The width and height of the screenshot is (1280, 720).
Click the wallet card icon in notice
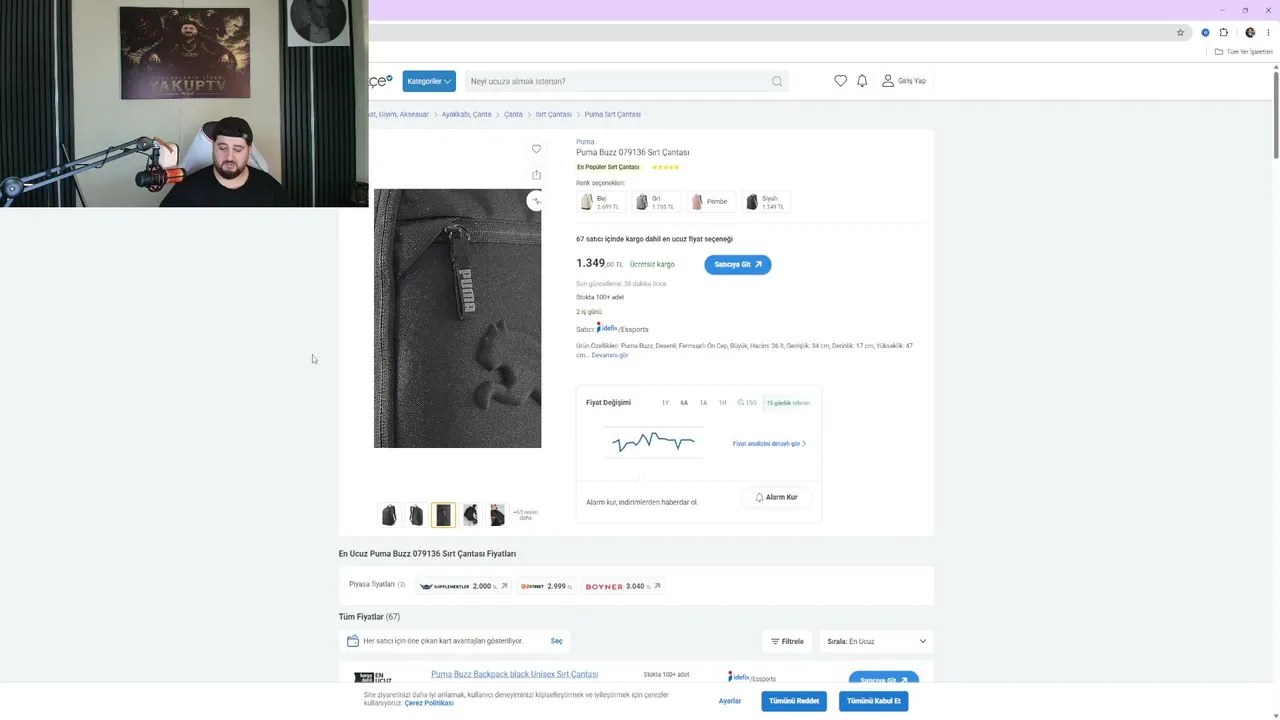point(353,641)
